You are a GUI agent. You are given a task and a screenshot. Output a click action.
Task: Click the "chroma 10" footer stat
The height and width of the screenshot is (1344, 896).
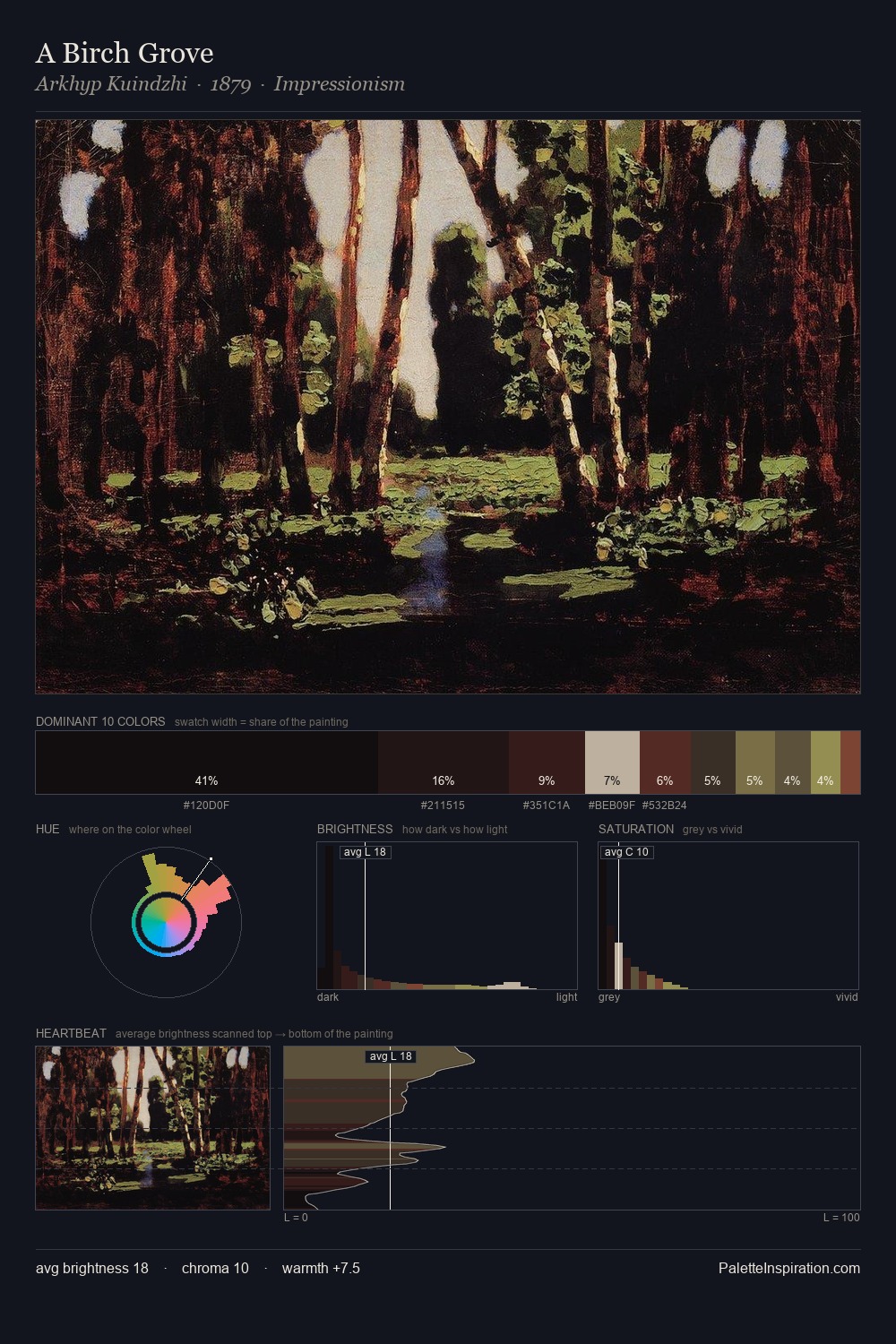click(215, 1268)
